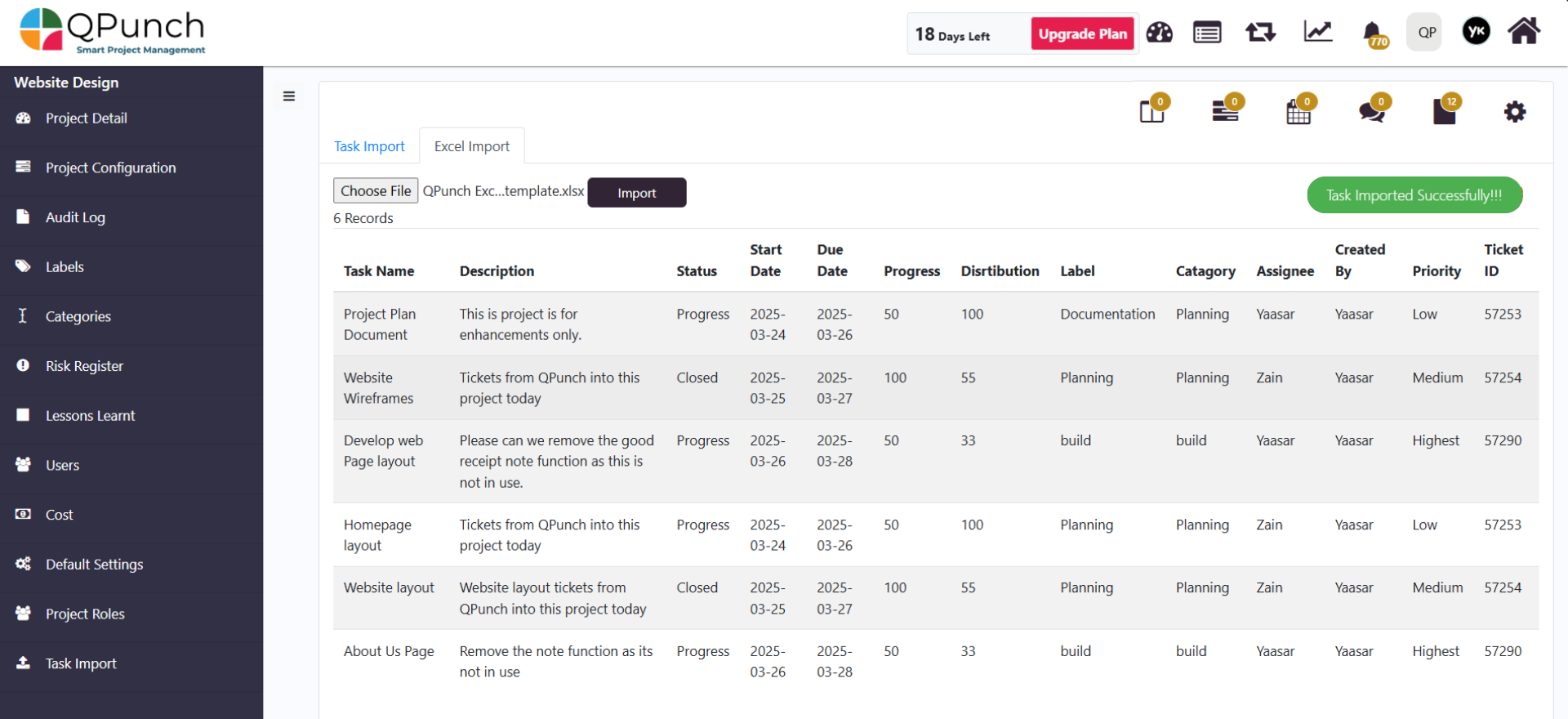Open Project Configuration in the sidebar
Screen dimensions: 1568x719
(x=110, y=167)
